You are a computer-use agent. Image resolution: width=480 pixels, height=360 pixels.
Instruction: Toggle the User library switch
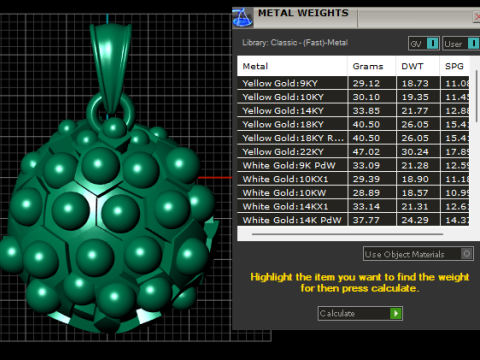pos(461,43)
